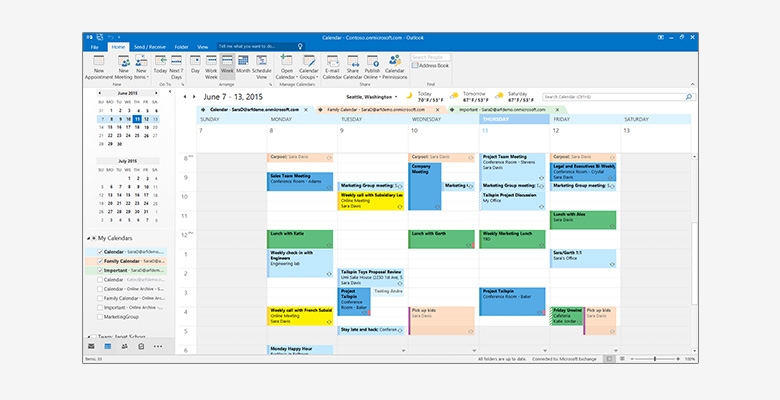The height and width of the screenshot is (400, 780).
Task: Toggle the My Calendars group checkbox
Action: click(x=94, y=238)
